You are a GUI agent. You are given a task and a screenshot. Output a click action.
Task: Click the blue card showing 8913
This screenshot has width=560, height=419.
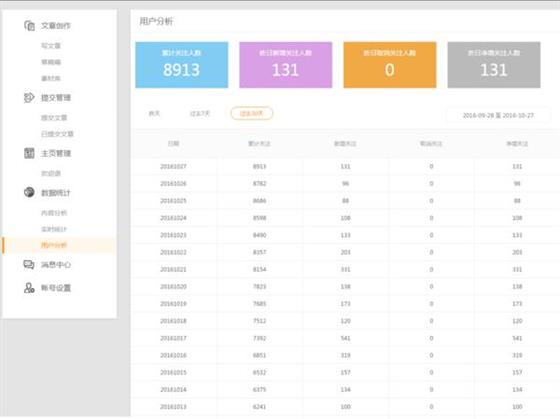point(182,65)
